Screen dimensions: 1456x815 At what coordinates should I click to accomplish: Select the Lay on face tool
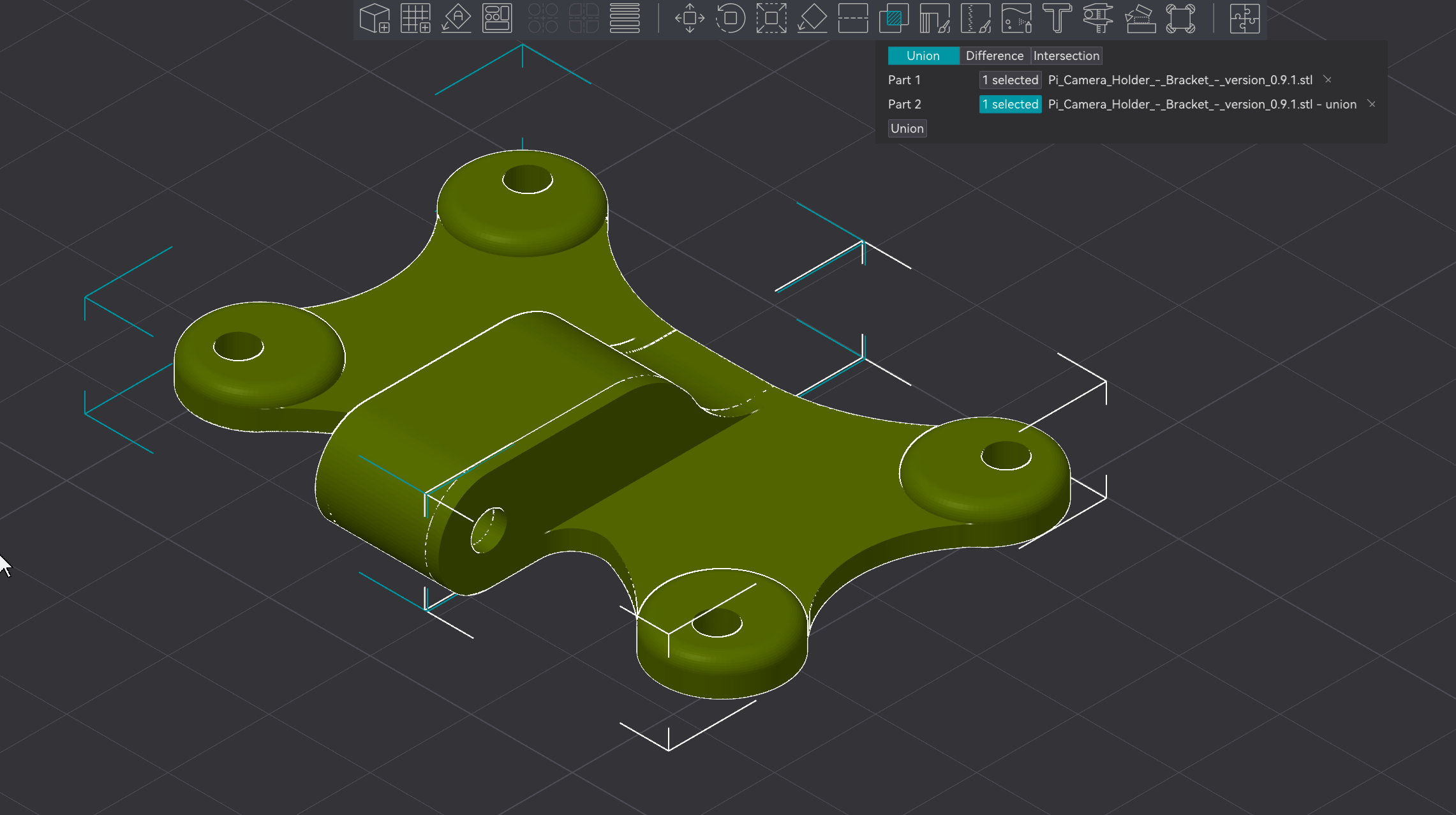(812, 19)
